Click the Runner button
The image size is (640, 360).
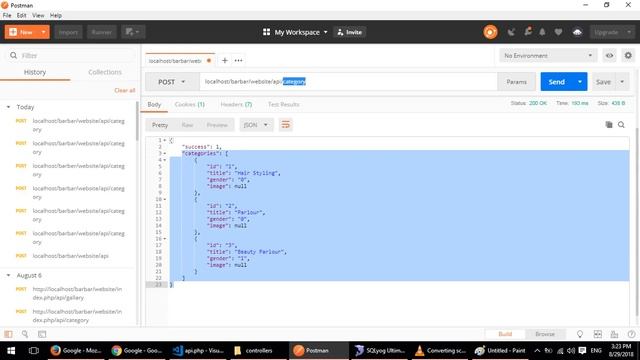[x=102, y=32]
